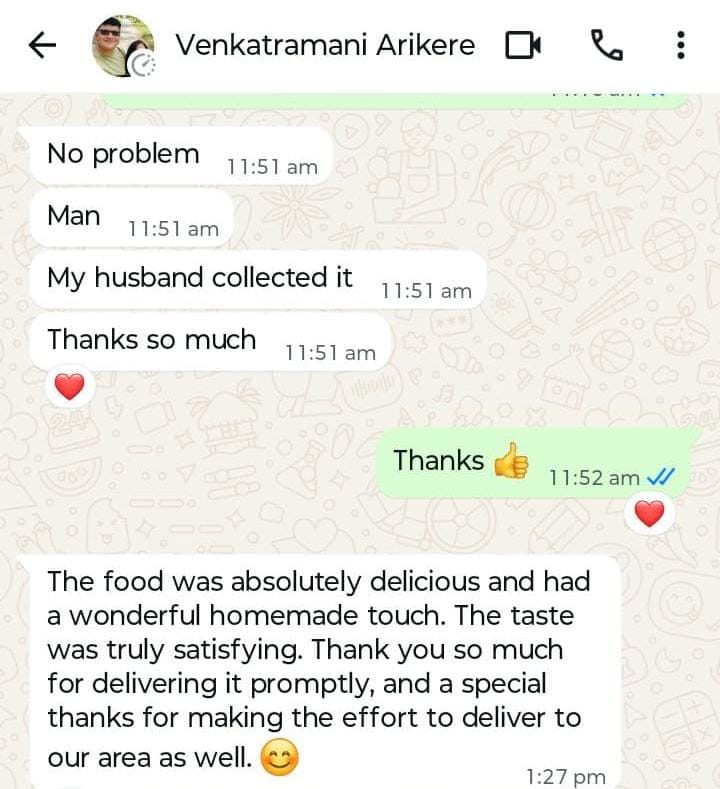Screen dimensions: 720x789
Task: Select the thumbs up emoji
Action: pyautogui.click(x=511, y=460)
